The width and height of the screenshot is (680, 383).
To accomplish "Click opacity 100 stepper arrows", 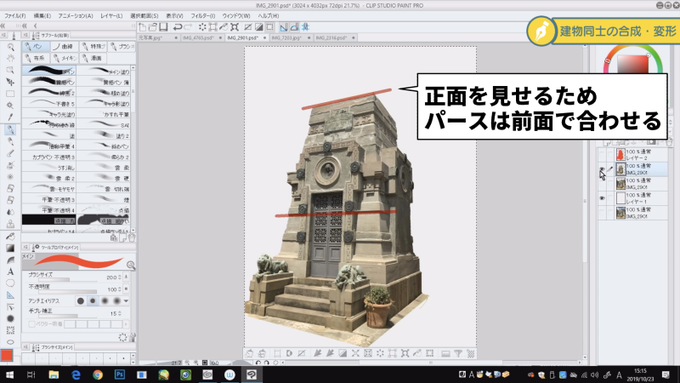I will [120, 289].
